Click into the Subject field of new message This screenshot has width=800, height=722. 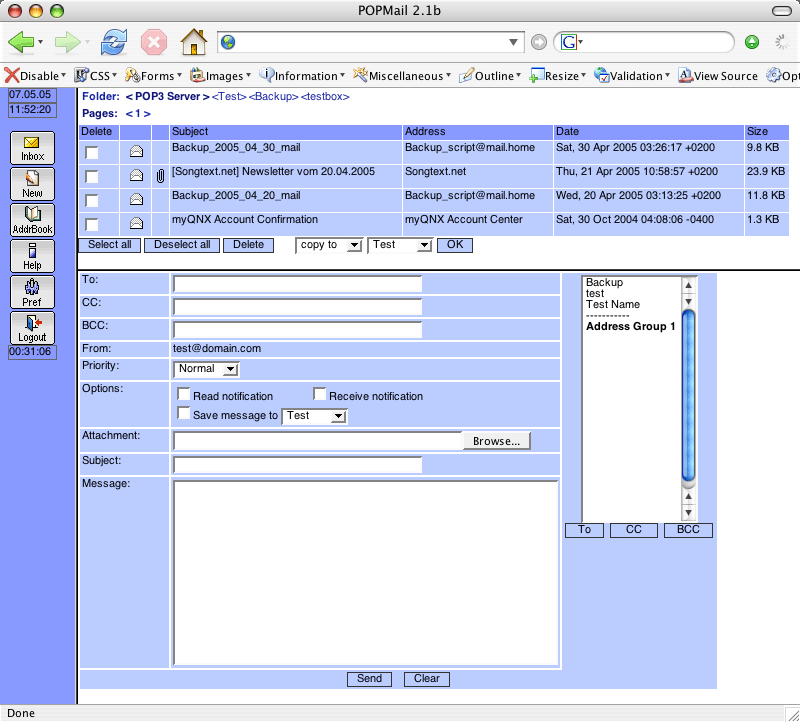coord(297,465)
